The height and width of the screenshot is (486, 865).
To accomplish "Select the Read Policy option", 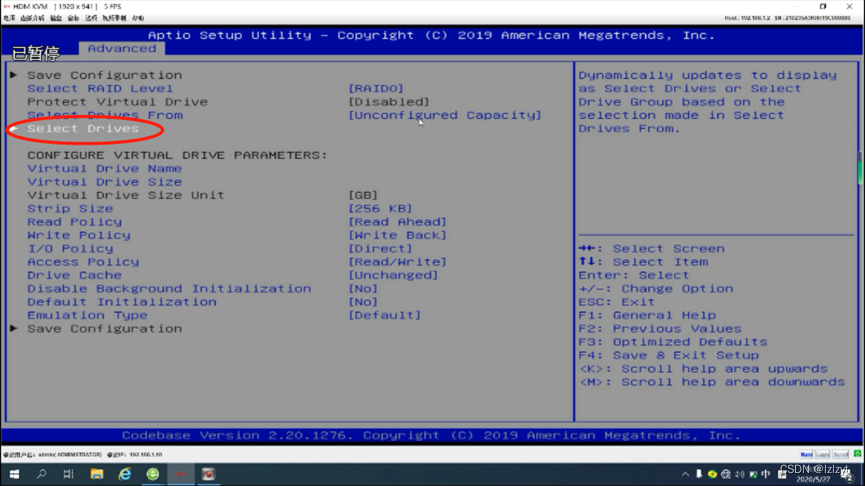I will pos(74,222).
